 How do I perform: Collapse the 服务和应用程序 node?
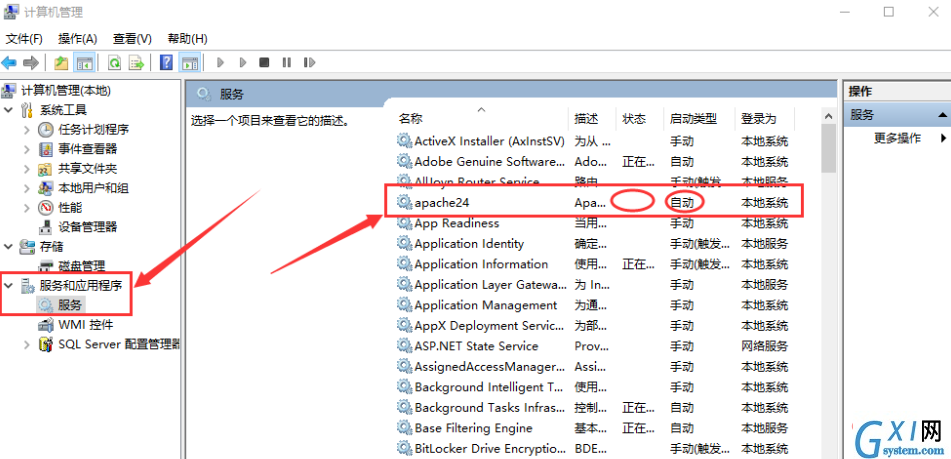click(x=8, y=285)
